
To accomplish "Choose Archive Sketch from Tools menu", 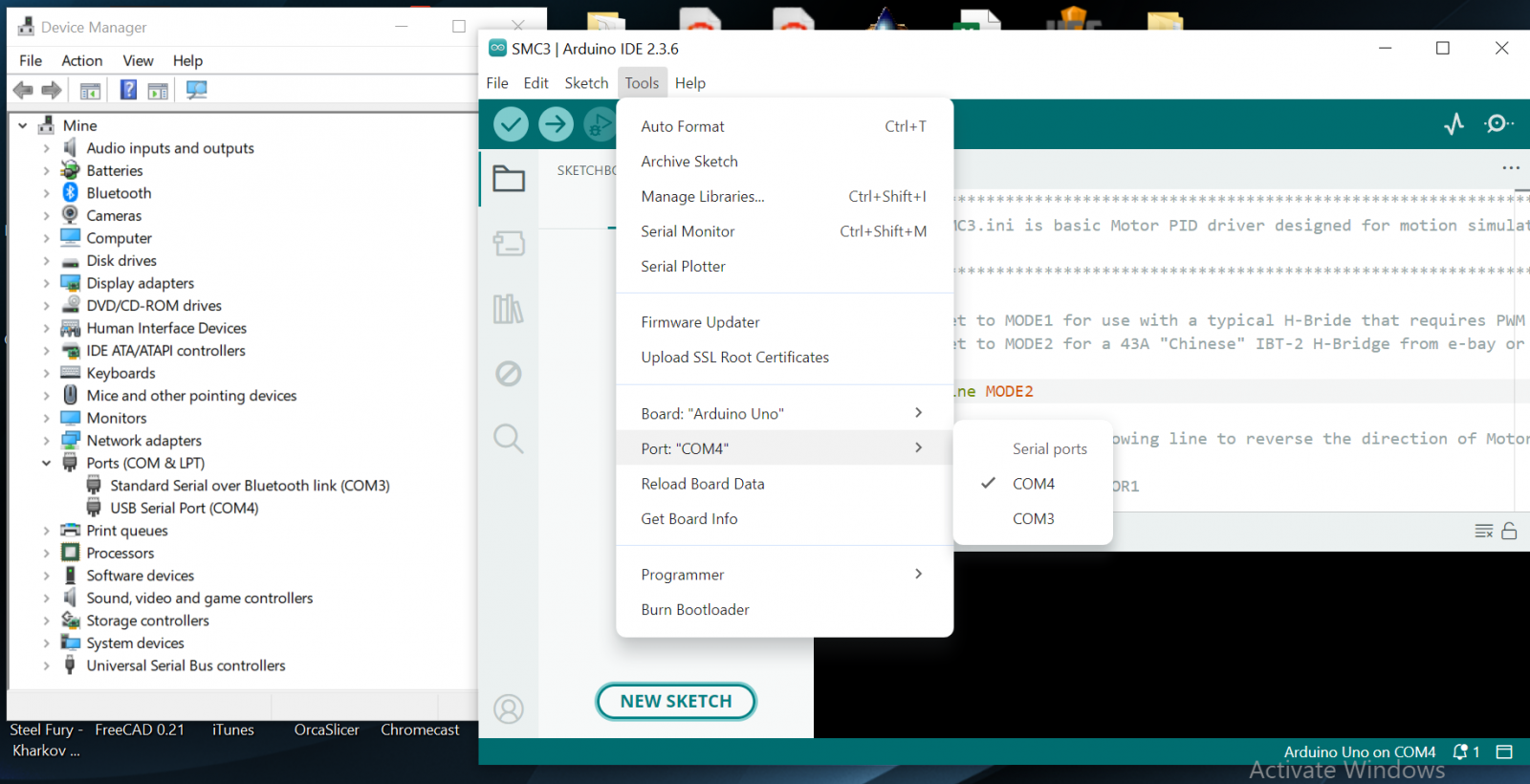I will (x=784, y=162).
